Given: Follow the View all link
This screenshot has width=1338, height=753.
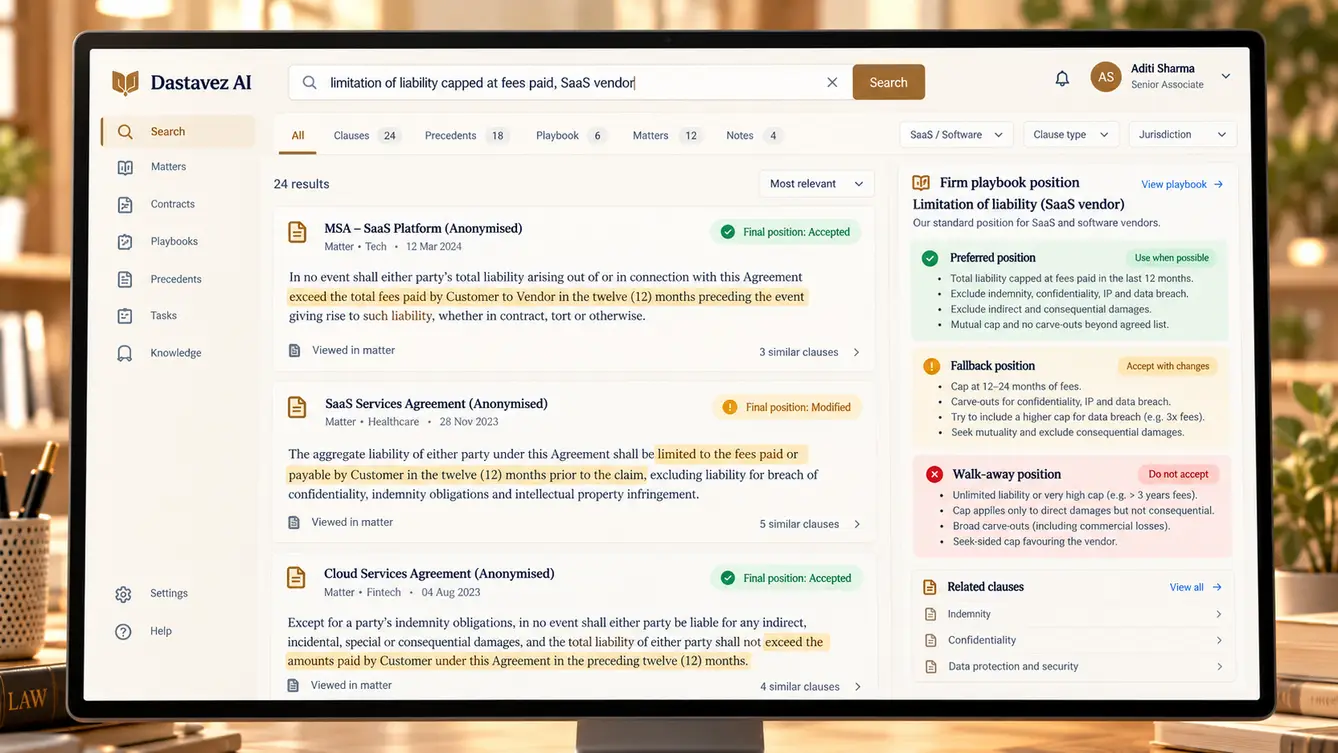Looking at the screenshot, I should click(1196, 587).
